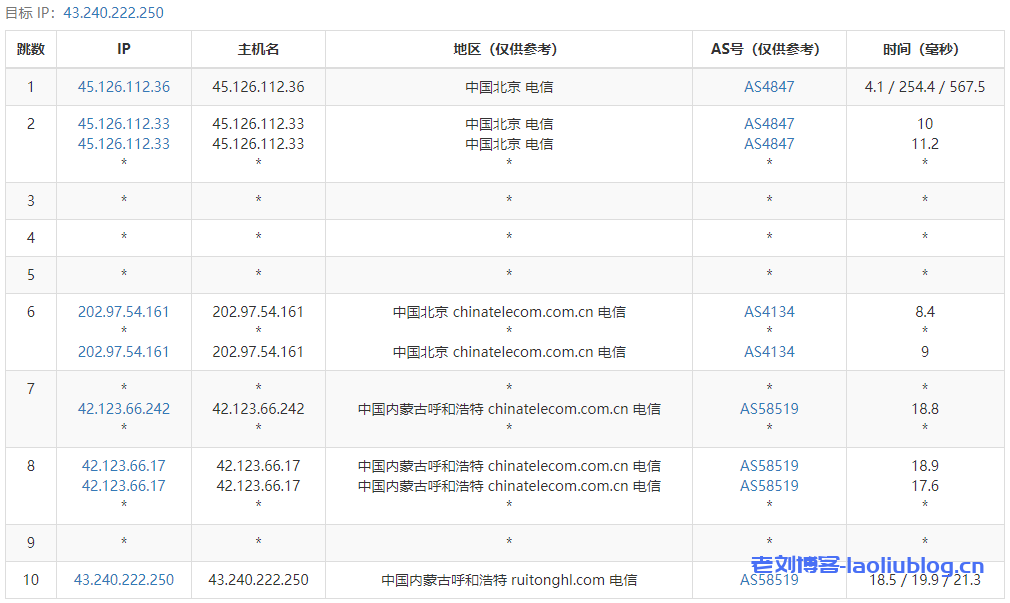Image resolution: width=1010 pixels, height=603 pixels.
Task: Open the lower AS4847 link in hop 2
Action: coord(769,144)
